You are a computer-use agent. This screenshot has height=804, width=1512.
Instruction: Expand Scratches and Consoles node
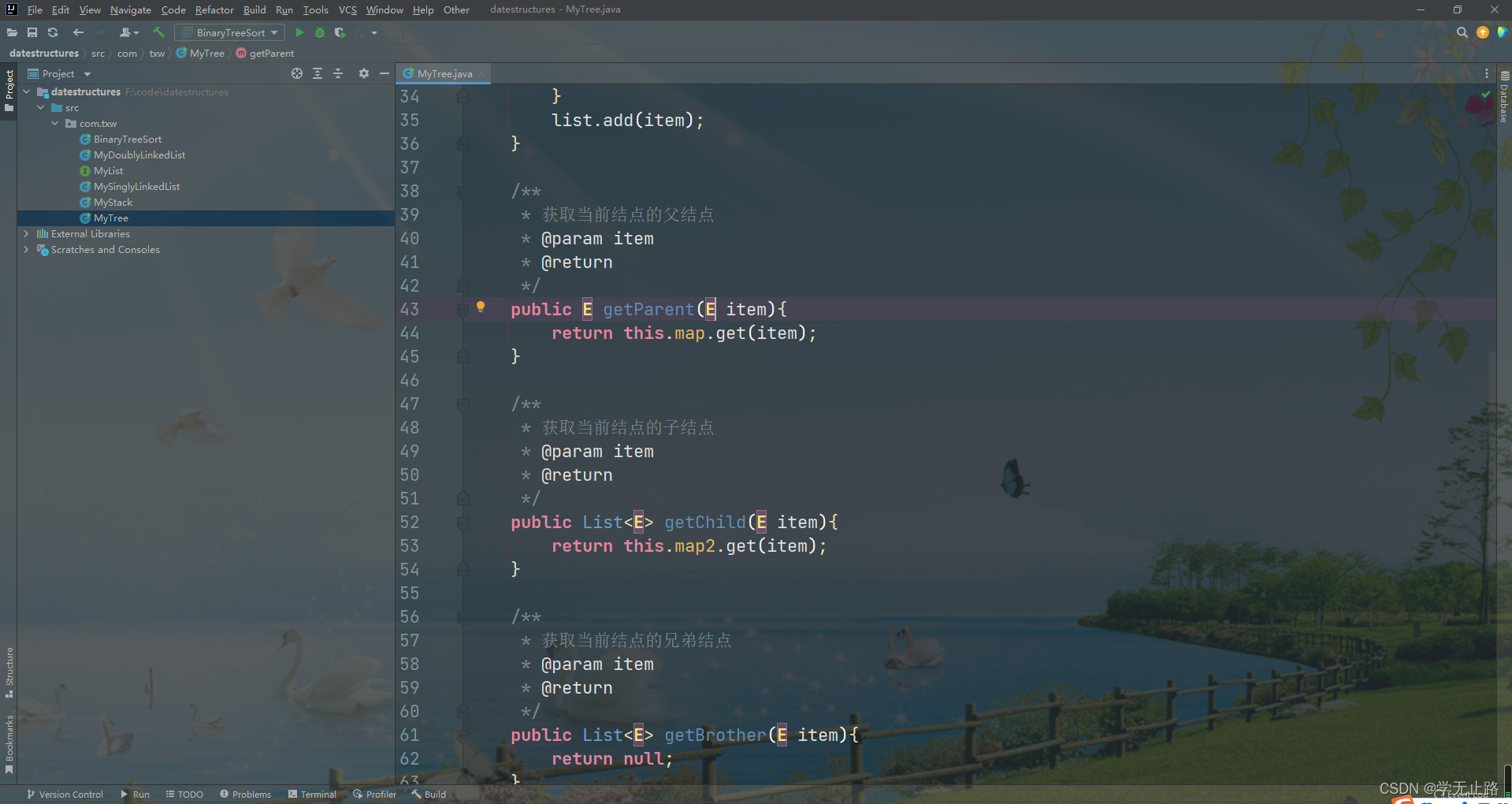pos(27,250)
